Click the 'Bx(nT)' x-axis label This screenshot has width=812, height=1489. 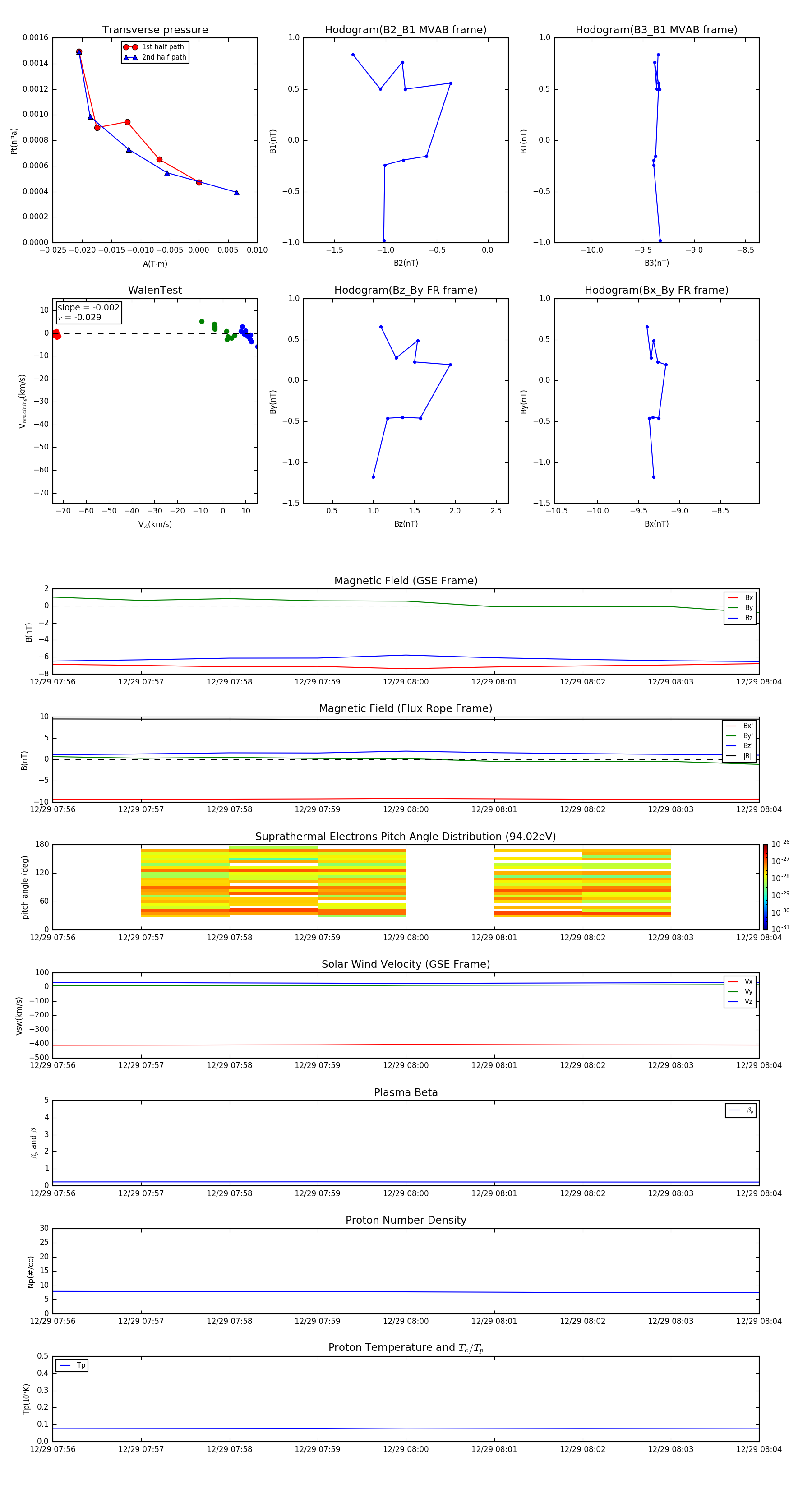656,524
